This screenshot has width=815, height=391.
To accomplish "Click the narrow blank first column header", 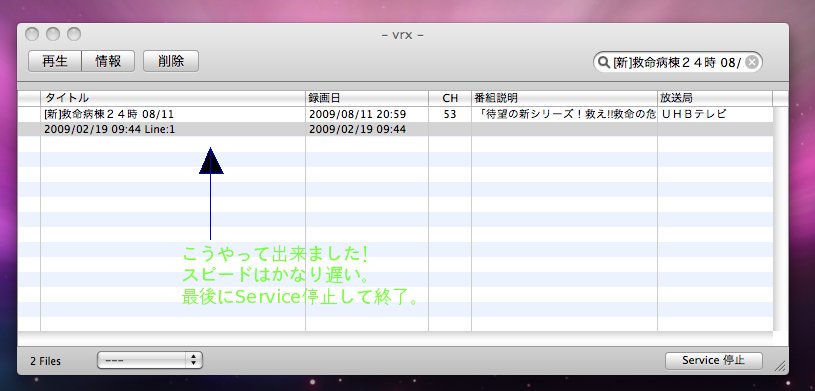I will pyautogui.click(x=29, y=98).
